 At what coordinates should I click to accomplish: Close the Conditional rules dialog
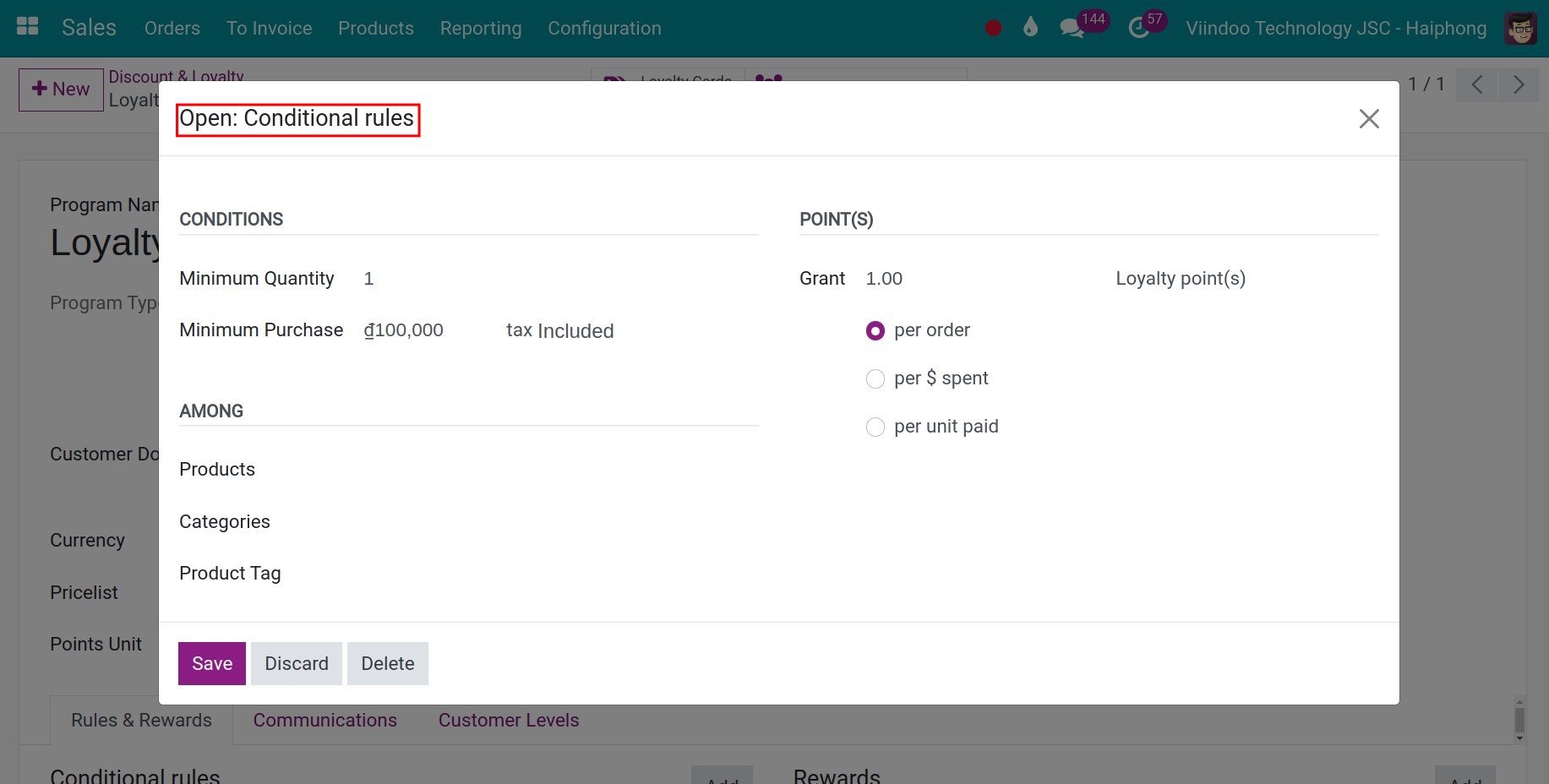click(1368, 119)
